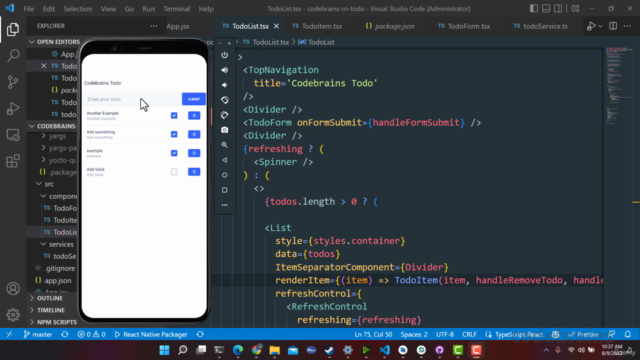Open editor More Actions ellipsis

pos(627,26)
